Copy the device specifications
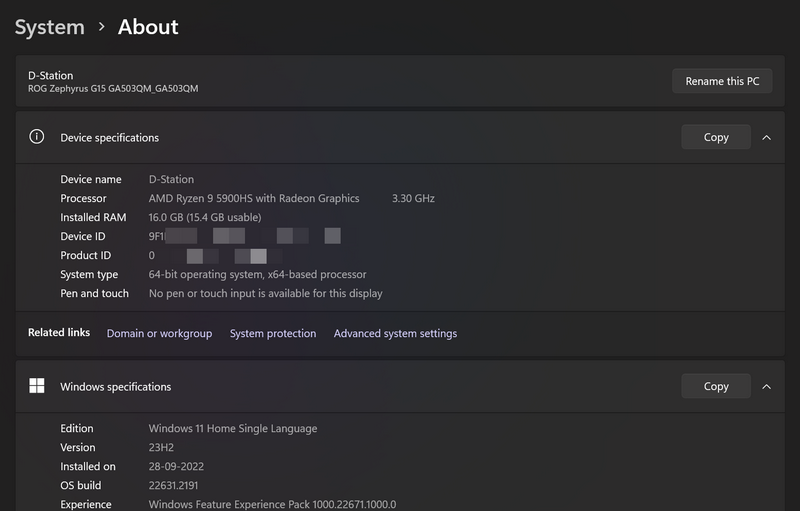Viewport: 800px width, 511px height. (716, 137)
